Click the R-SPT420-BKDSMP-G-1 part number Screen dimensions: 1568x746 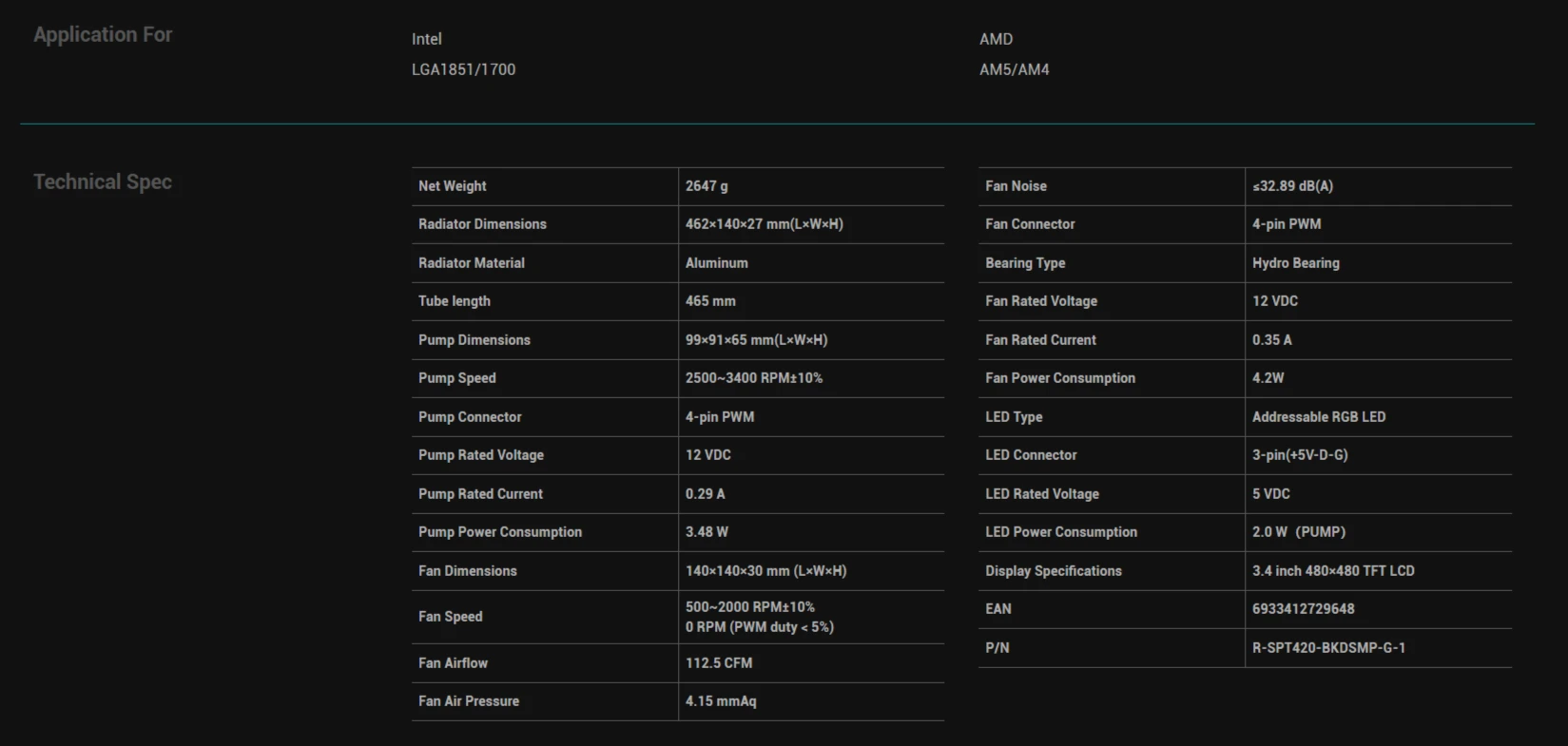[x=1328, y=648]
